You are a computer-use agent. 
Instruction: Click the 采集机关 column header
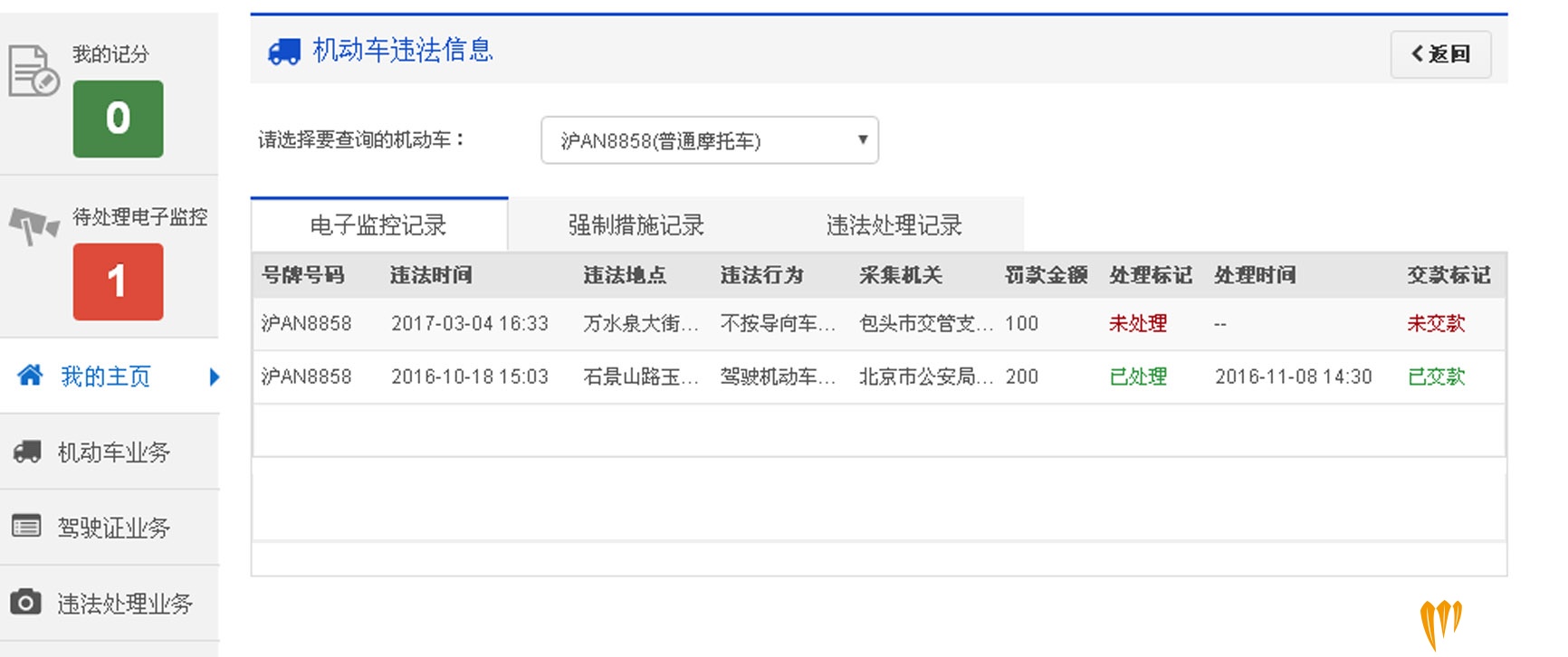click(x=901, y=275)
